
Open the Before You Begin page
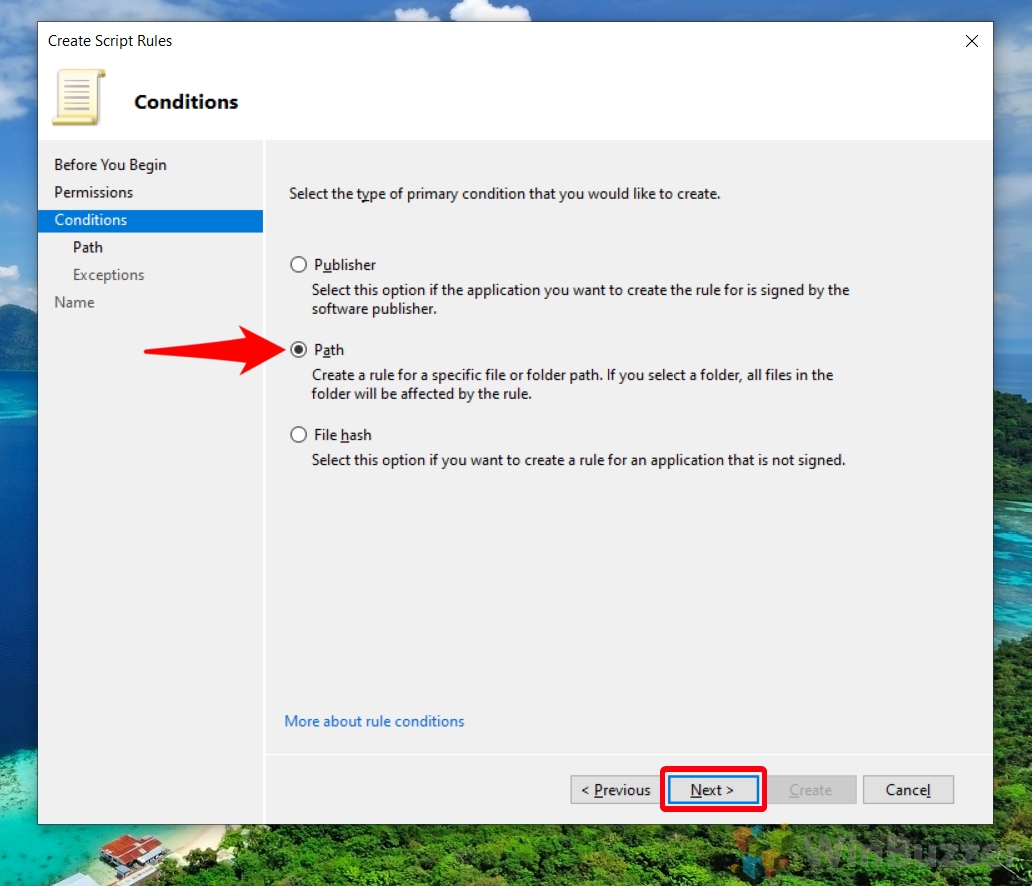coord(110,164)
